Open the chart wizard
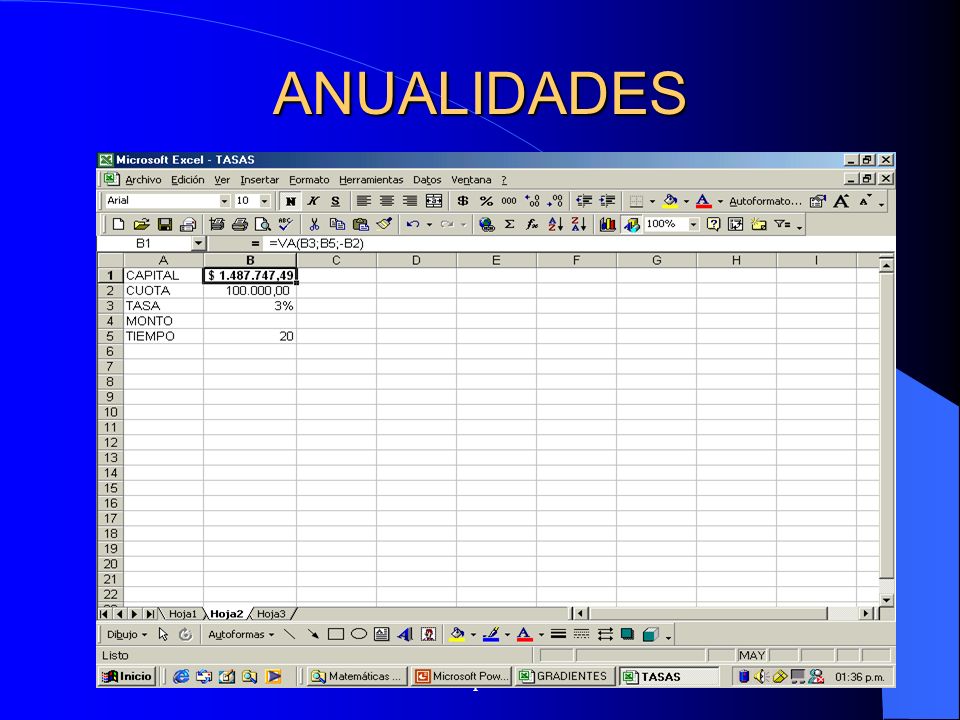The width and height of the screenshot is (960, 720). pyautogui.click(x=607, y=224)
